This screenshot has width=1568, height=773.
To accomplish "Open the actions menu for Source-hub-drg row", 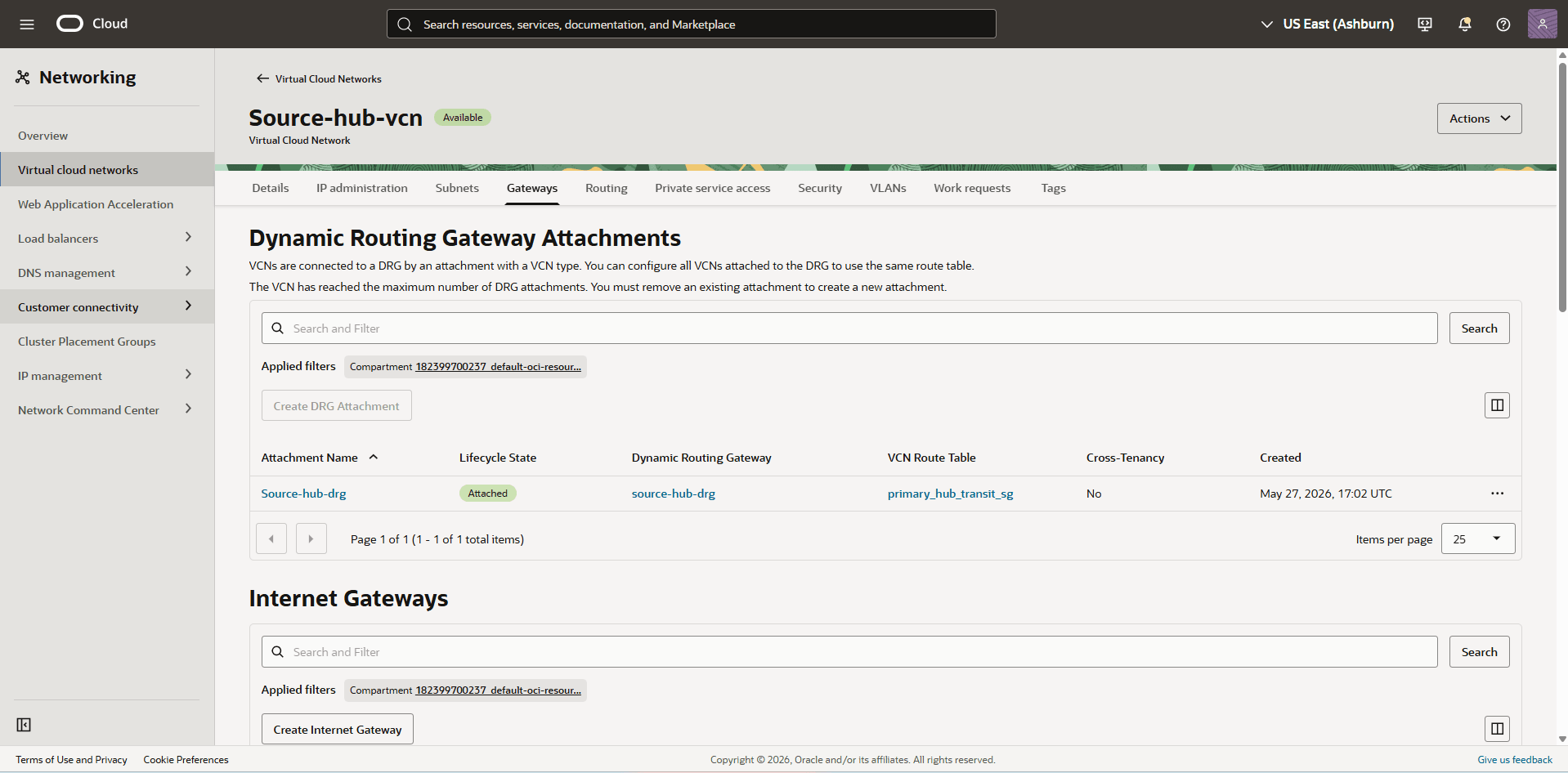I will pyautogui.click(x=1497, y=494).
